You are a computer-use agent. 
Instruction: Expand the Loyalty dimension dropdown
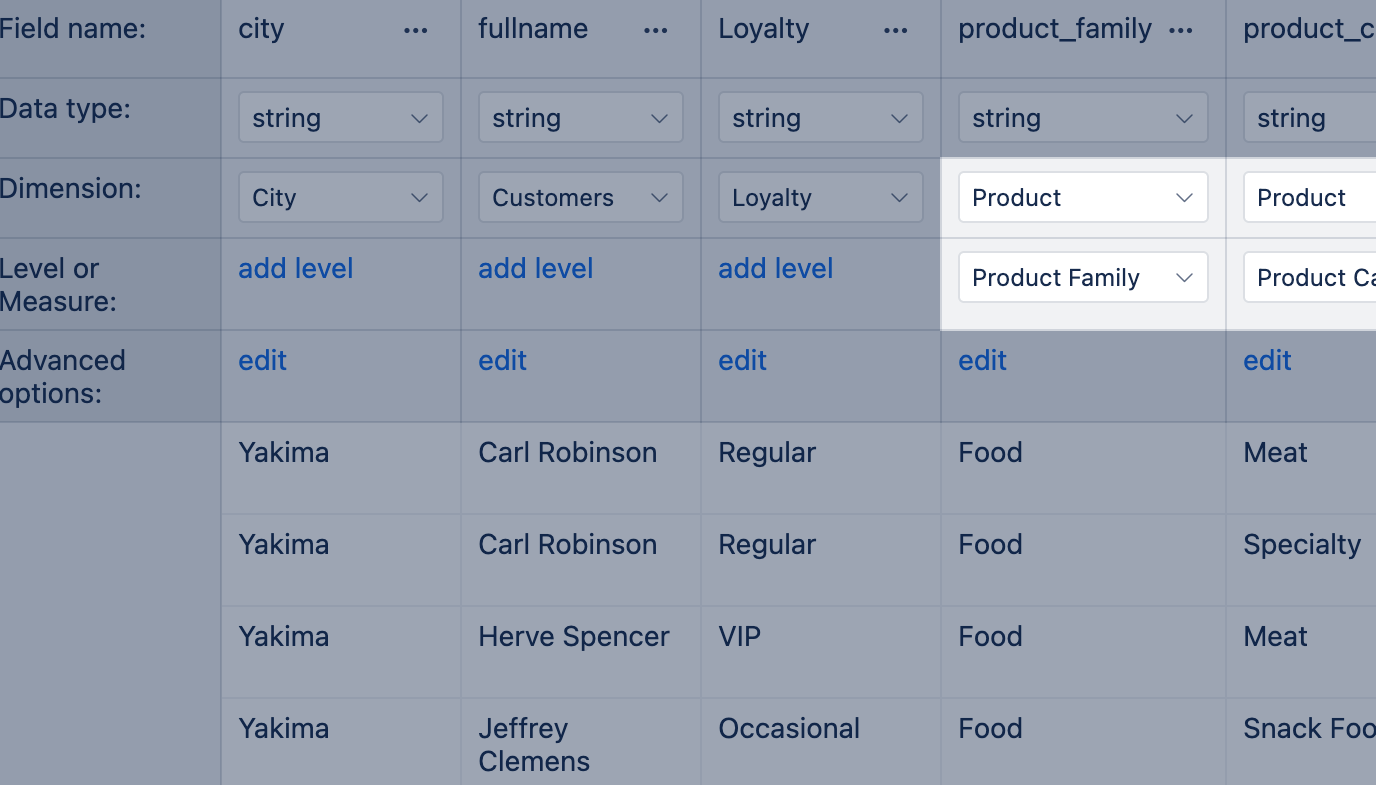pyautogui.click(x=821, y=198)
